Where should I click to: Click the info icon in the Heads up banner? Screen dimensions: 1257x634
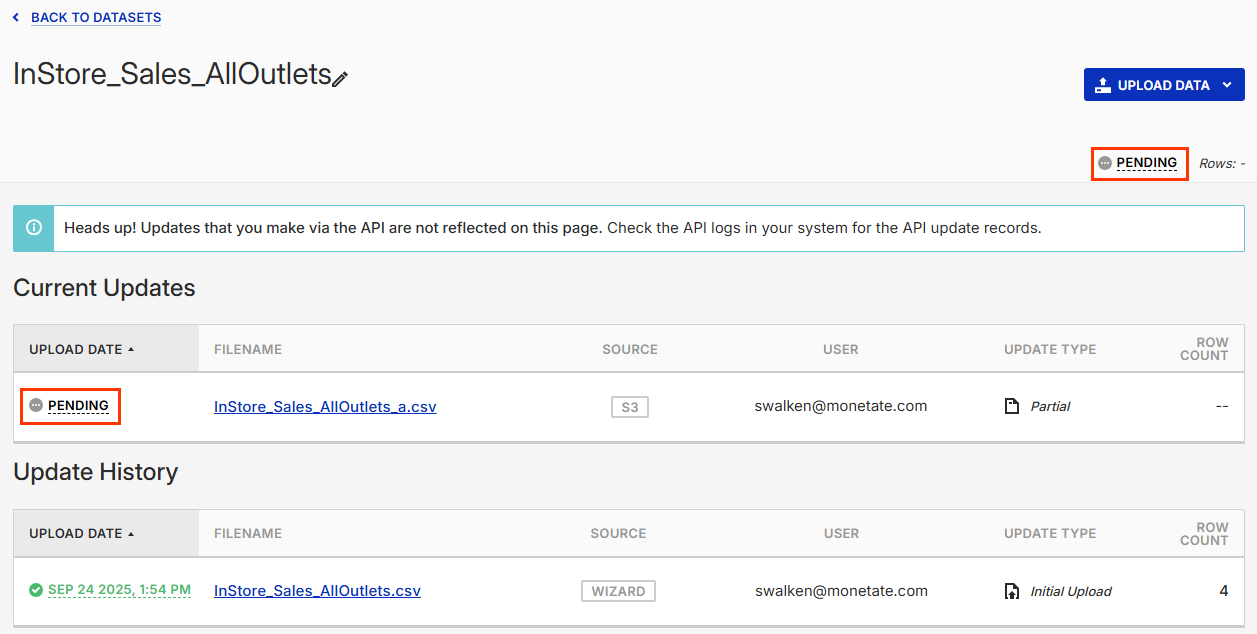(x=34, y=228)
